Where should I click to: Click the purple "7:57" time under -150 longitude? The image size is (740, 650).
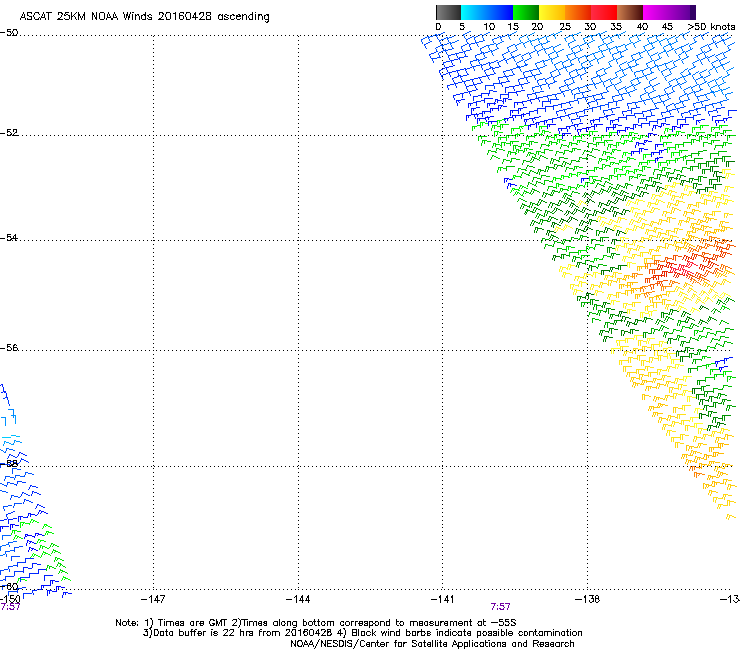click(x=10, y=607)
